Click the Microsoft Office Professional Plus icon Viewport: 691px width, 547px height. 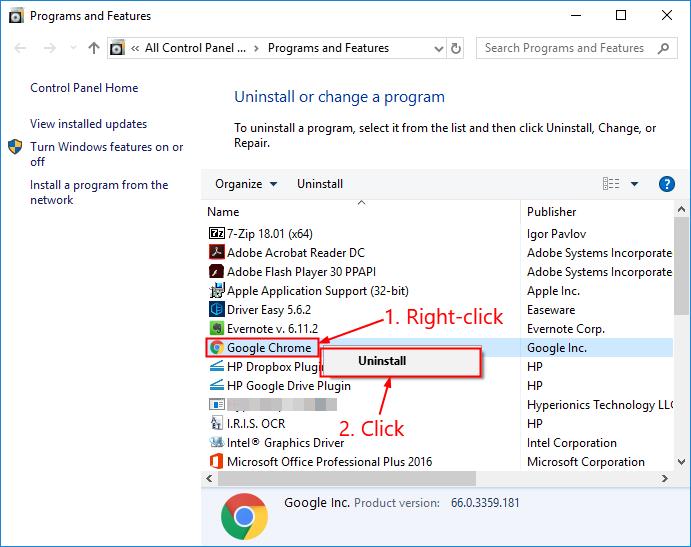(x=216, y=461)
